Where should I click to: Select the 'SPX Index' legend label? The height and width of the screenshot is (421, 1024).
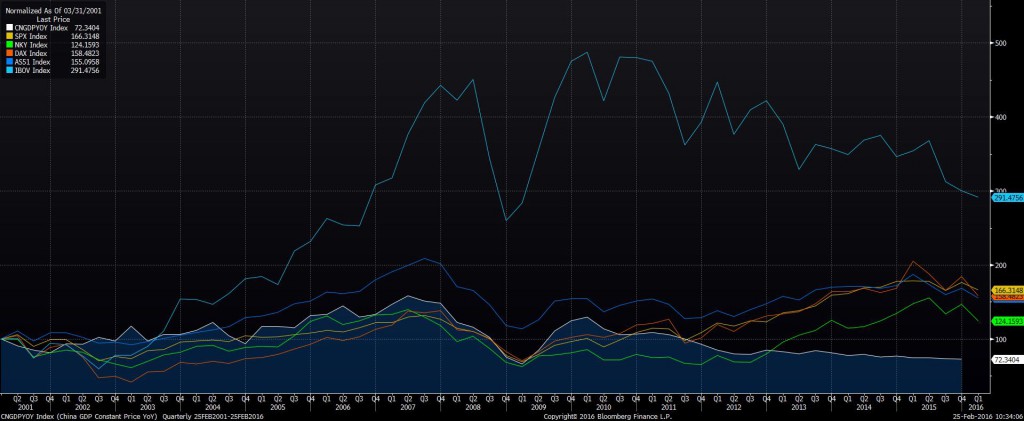tap(30, 36)
